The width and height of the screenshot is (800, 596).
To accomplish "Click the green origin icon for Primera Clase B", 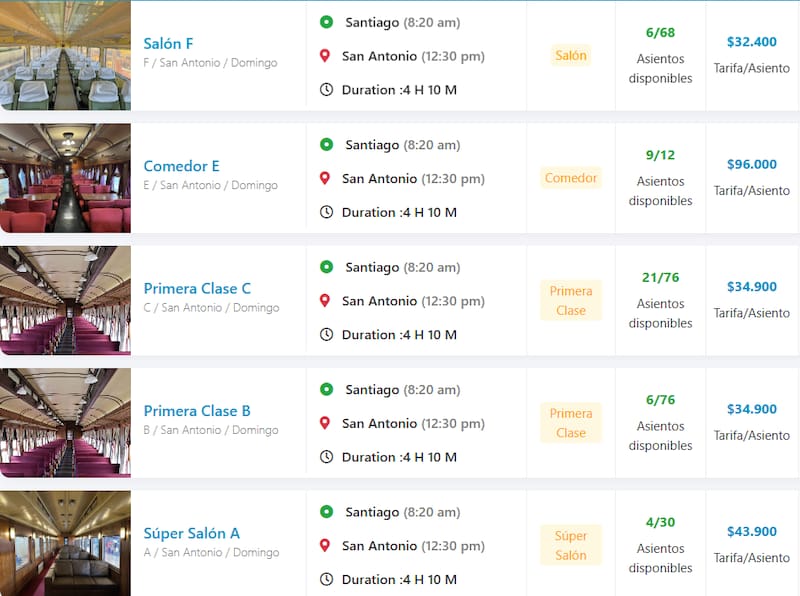I will (x=326, y=389).
